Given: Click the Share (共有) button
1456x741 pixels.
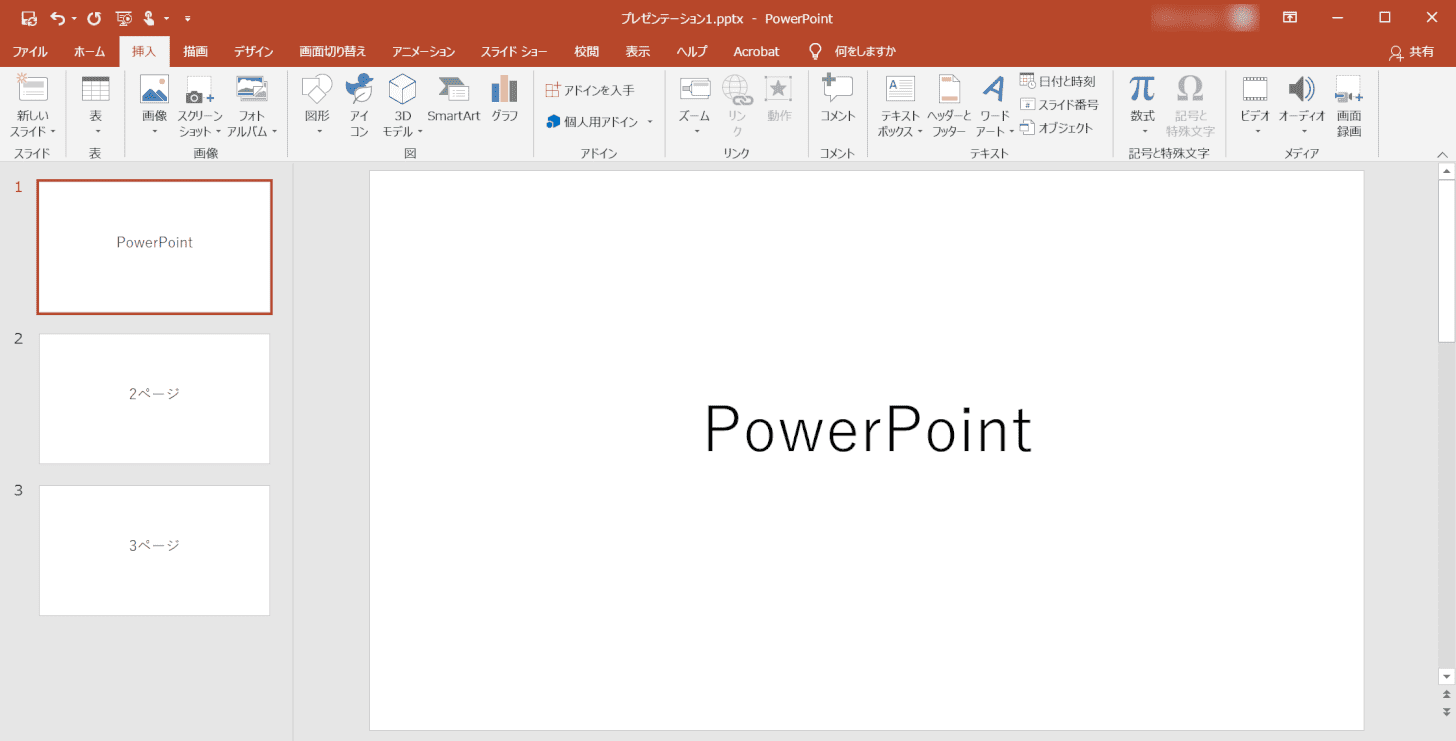Looking at the screenshot, I should [x=1411, y=52].
